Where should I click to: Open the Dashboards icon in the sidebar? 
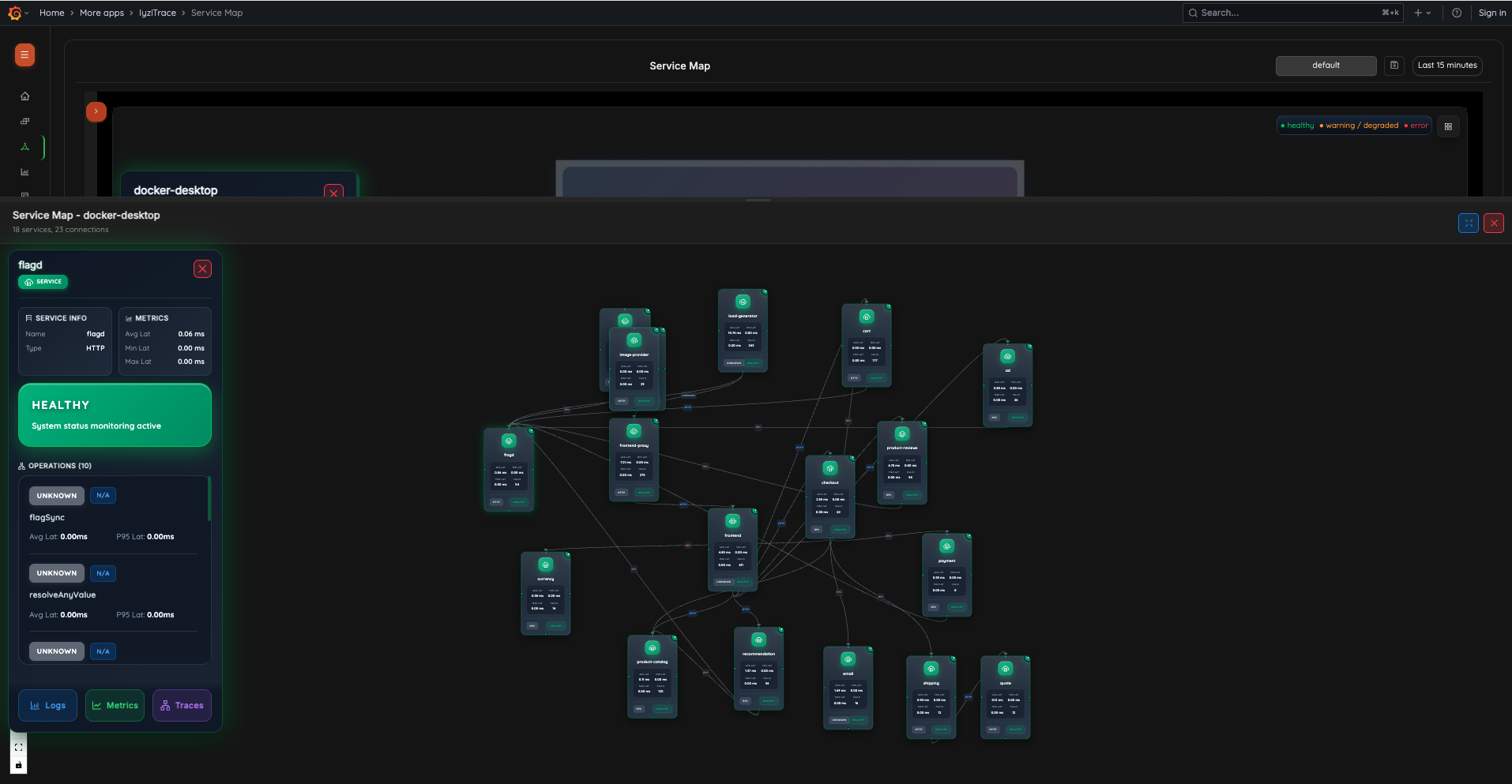(24, 121)
